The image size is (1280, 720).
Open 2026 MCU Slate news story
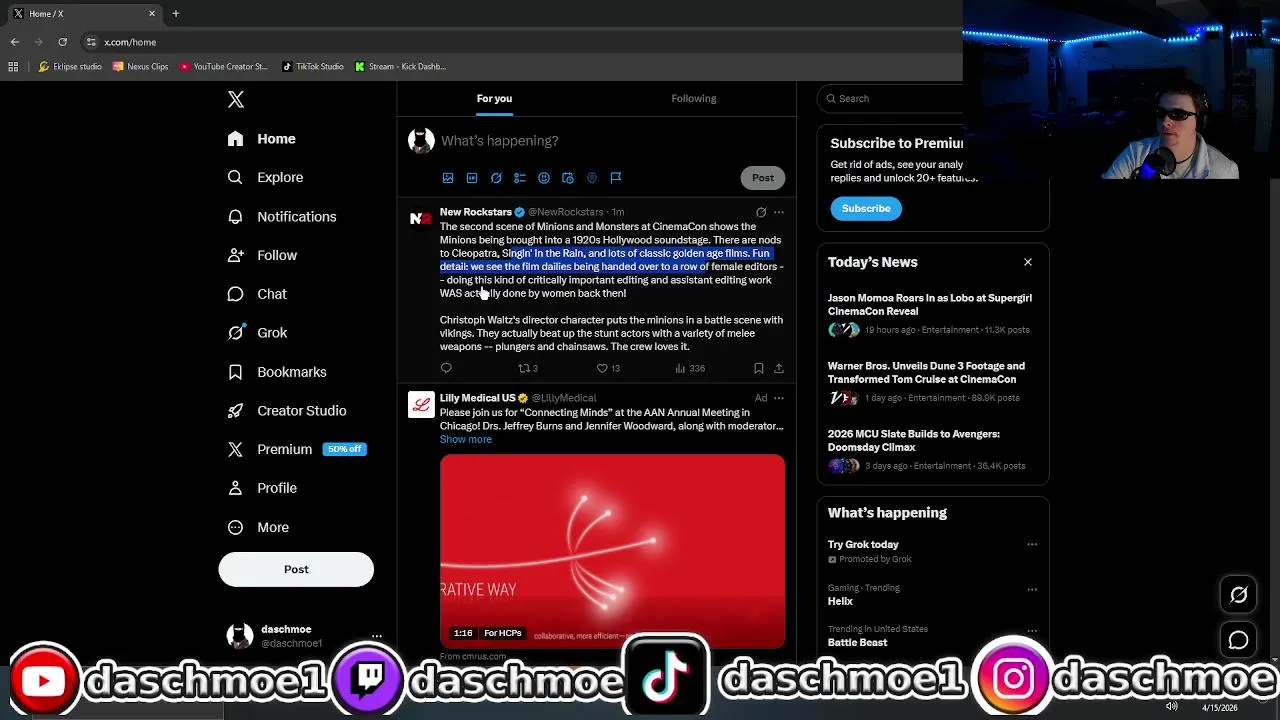click(932, 449)
